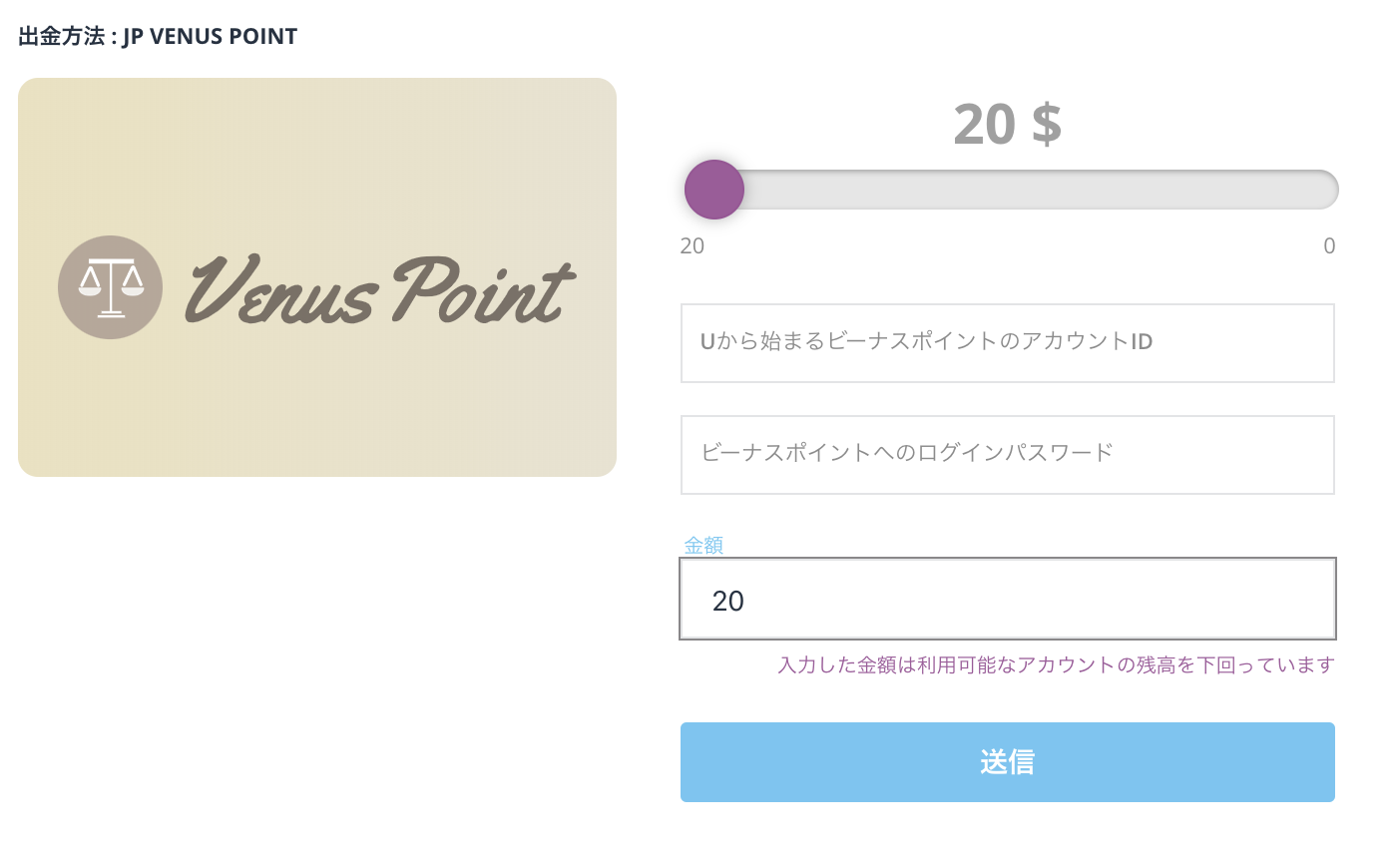Click the slider's left label 20
This screenshot has height=868, width=1395.
[x=693, y=246]
